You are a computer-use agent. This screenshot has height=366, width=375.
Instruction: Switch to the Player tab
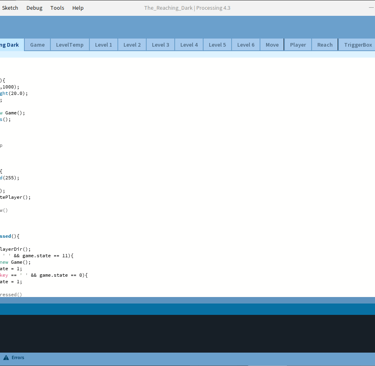[298, 45]
